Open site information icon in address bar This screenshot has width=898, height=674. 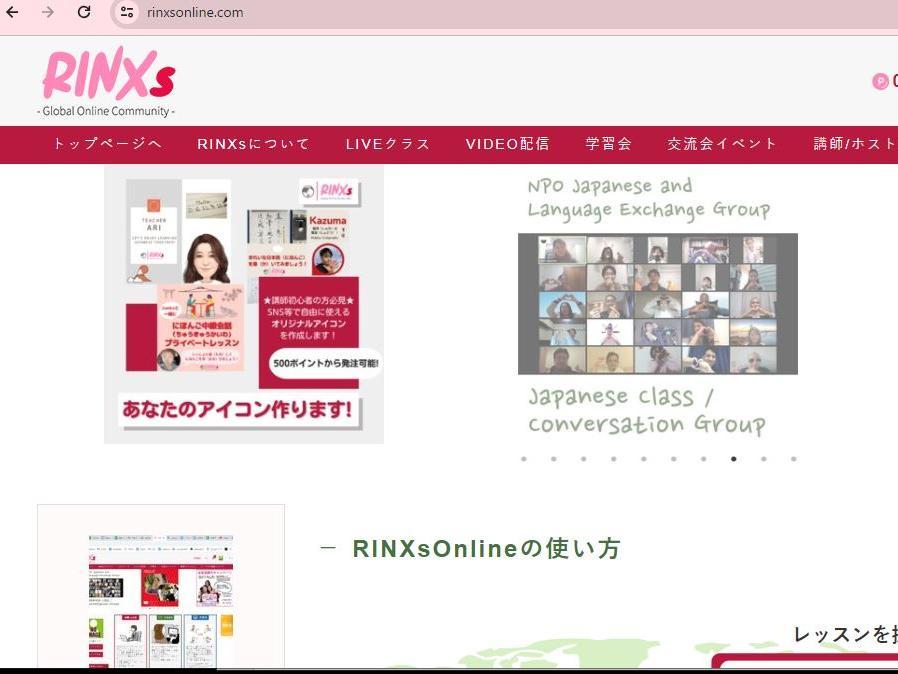(126, 12)
